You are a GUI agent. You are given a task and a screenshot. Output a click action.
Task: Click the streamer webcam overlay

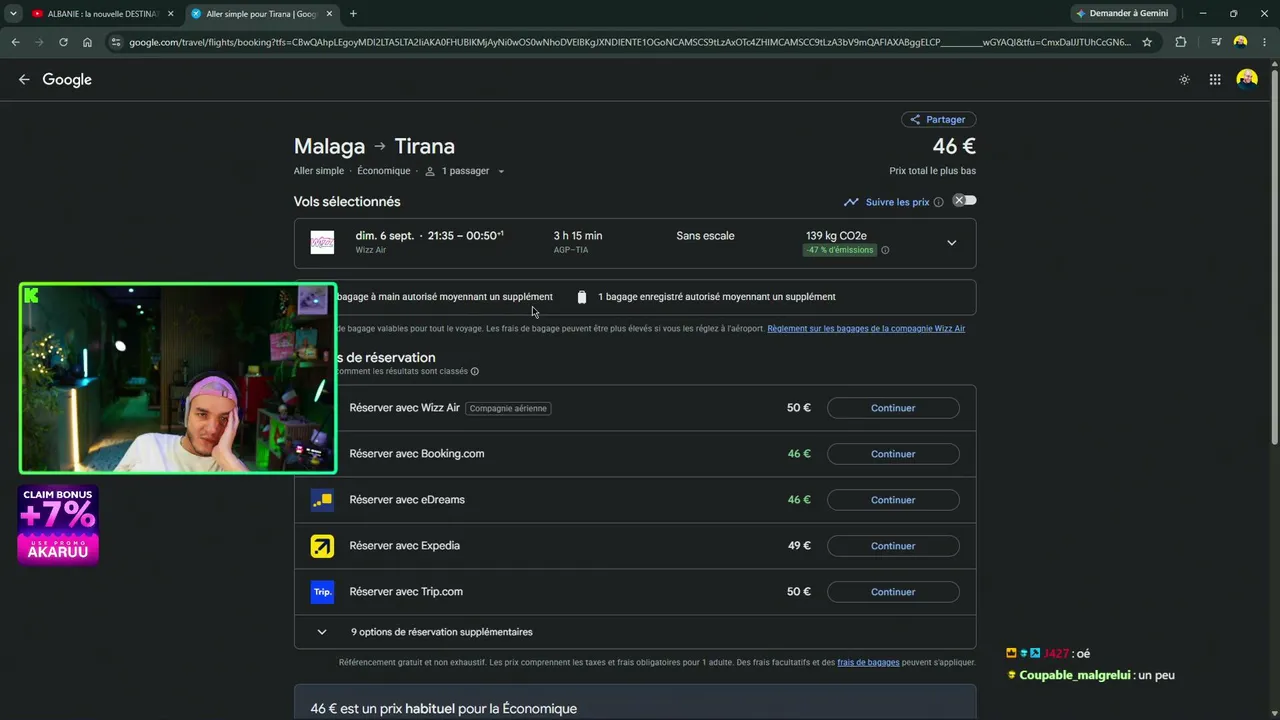point(178,378)
